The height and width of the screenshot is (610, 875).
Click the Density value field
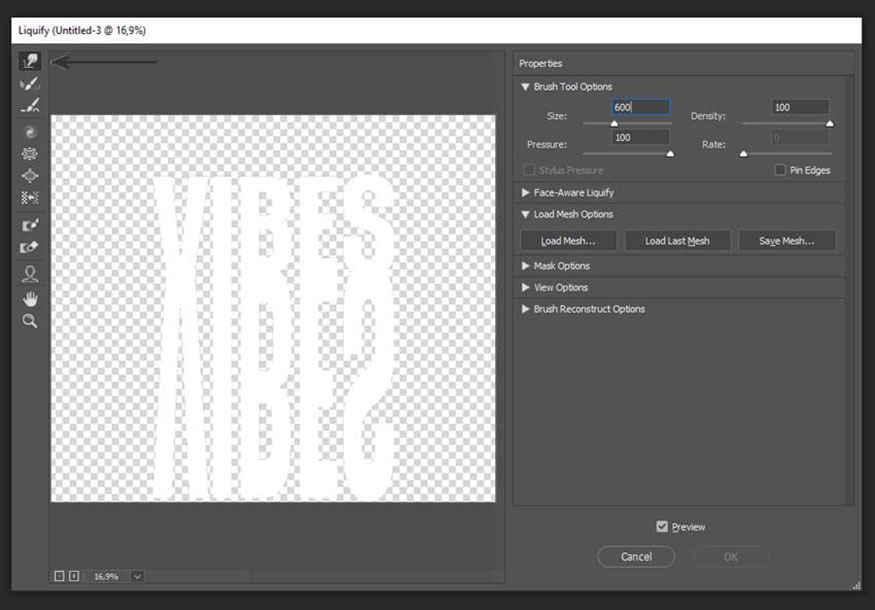(x=800, y=107)
